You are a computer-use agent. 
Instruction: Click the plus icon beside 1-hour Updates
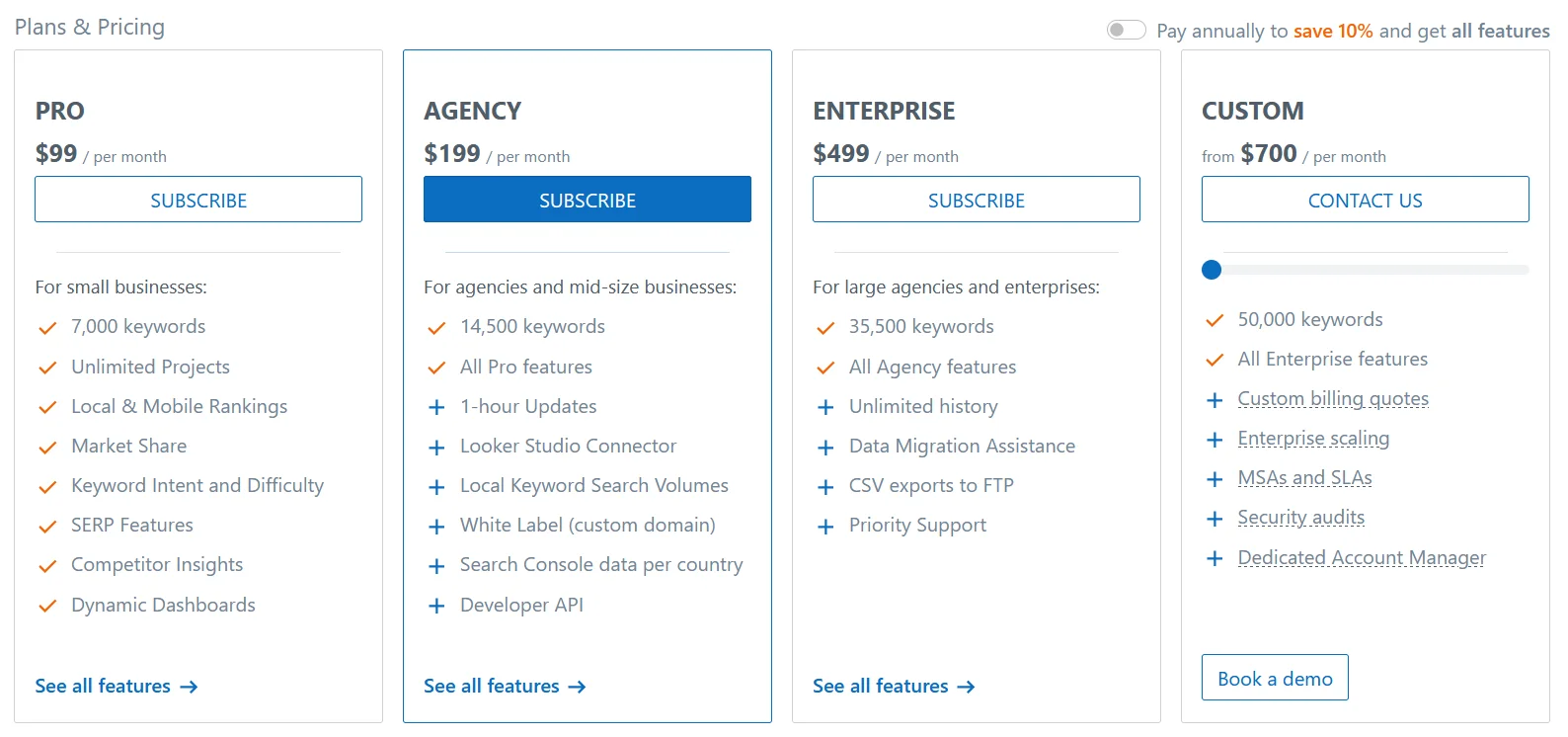tap(436, 407)
